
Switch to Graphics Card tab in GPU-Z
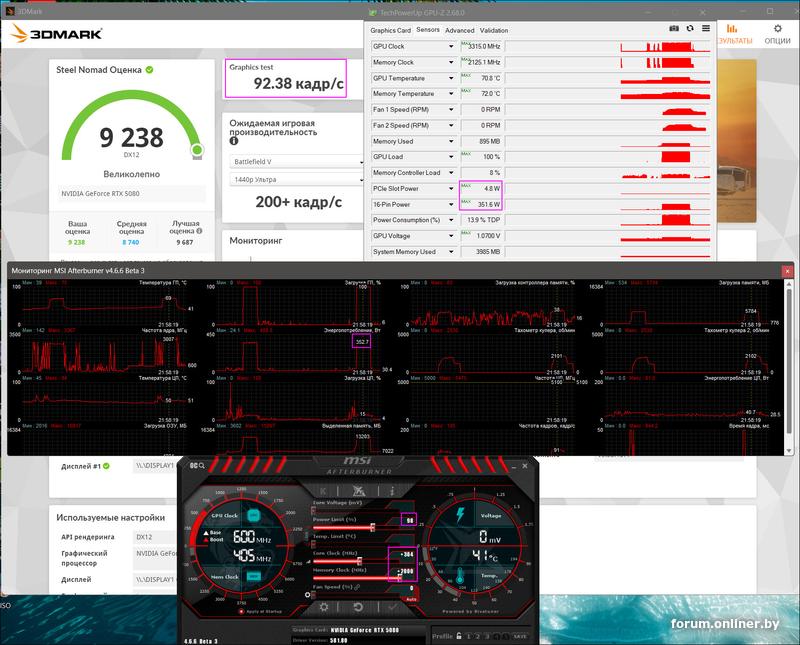390,30
